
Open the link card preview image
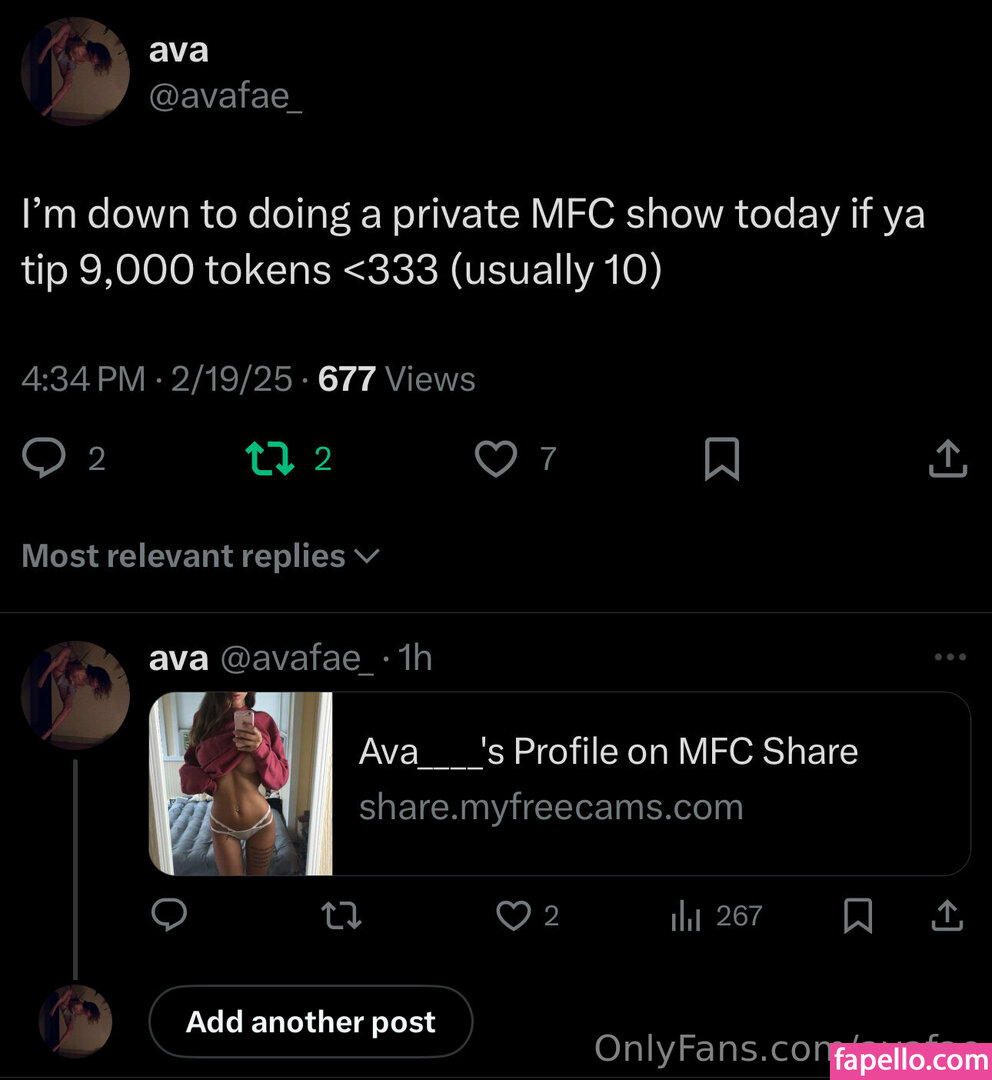tap(241, 783)
